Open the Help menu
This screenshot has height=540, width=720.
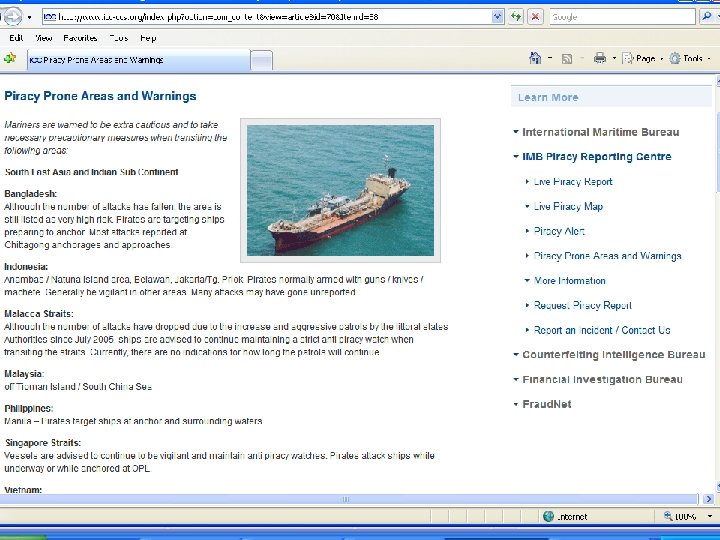coord(148,38)
